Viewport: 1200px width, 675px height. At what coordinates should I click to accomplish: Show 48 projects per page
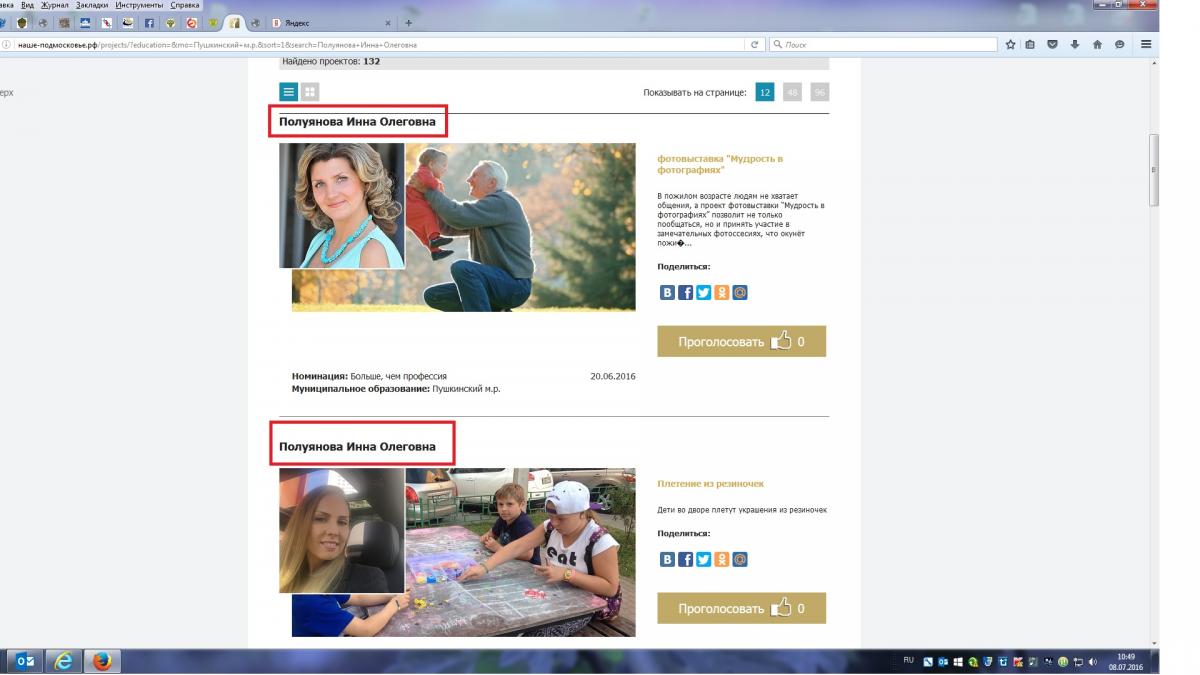click(792, 93)
